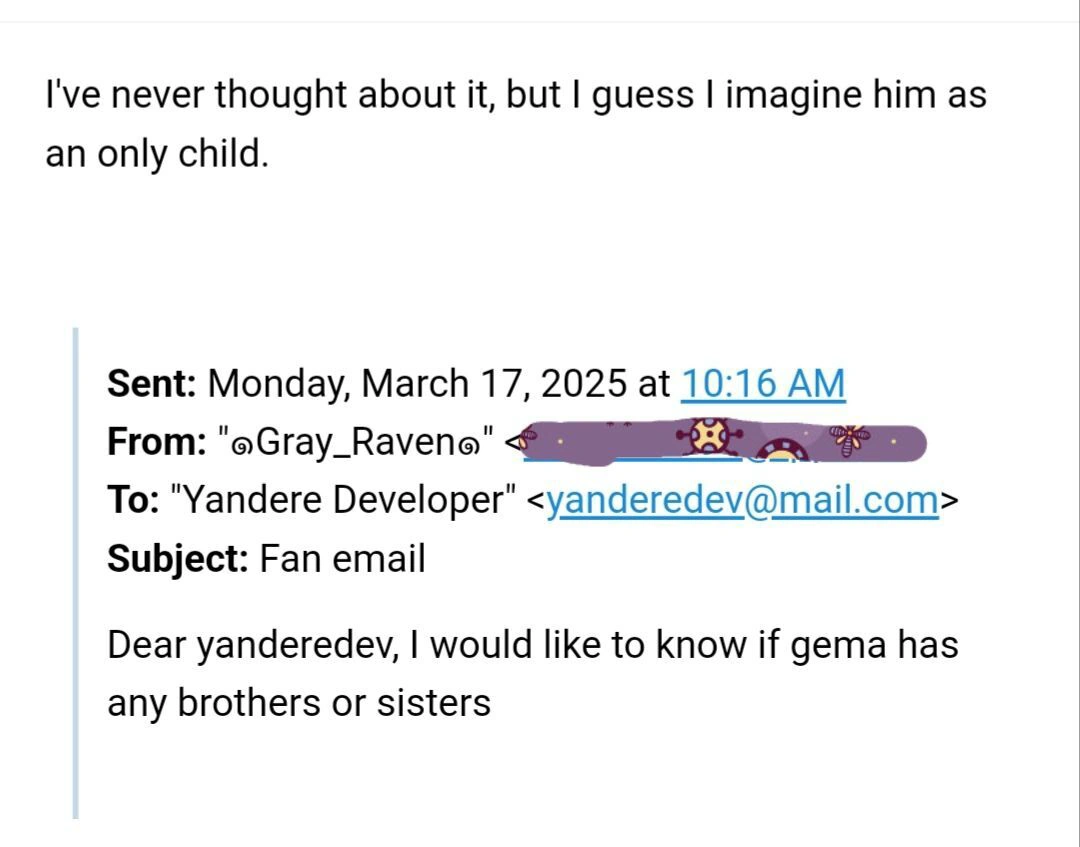Click the spiral symbol before Gray_Raven

pos(241,443)
